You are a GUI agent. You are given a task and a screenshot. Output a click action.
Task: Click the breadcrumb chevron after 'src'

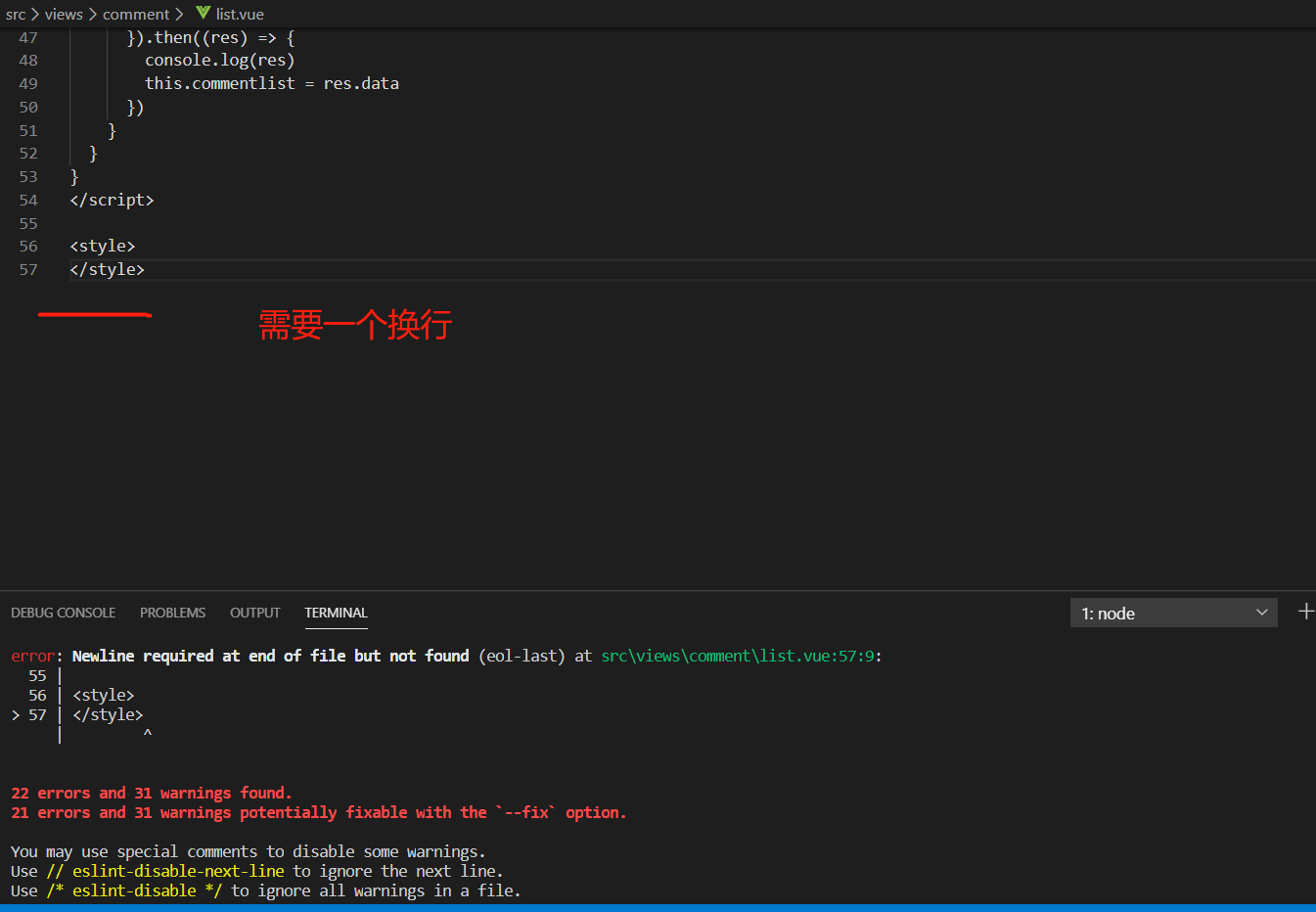pos(35,14)
